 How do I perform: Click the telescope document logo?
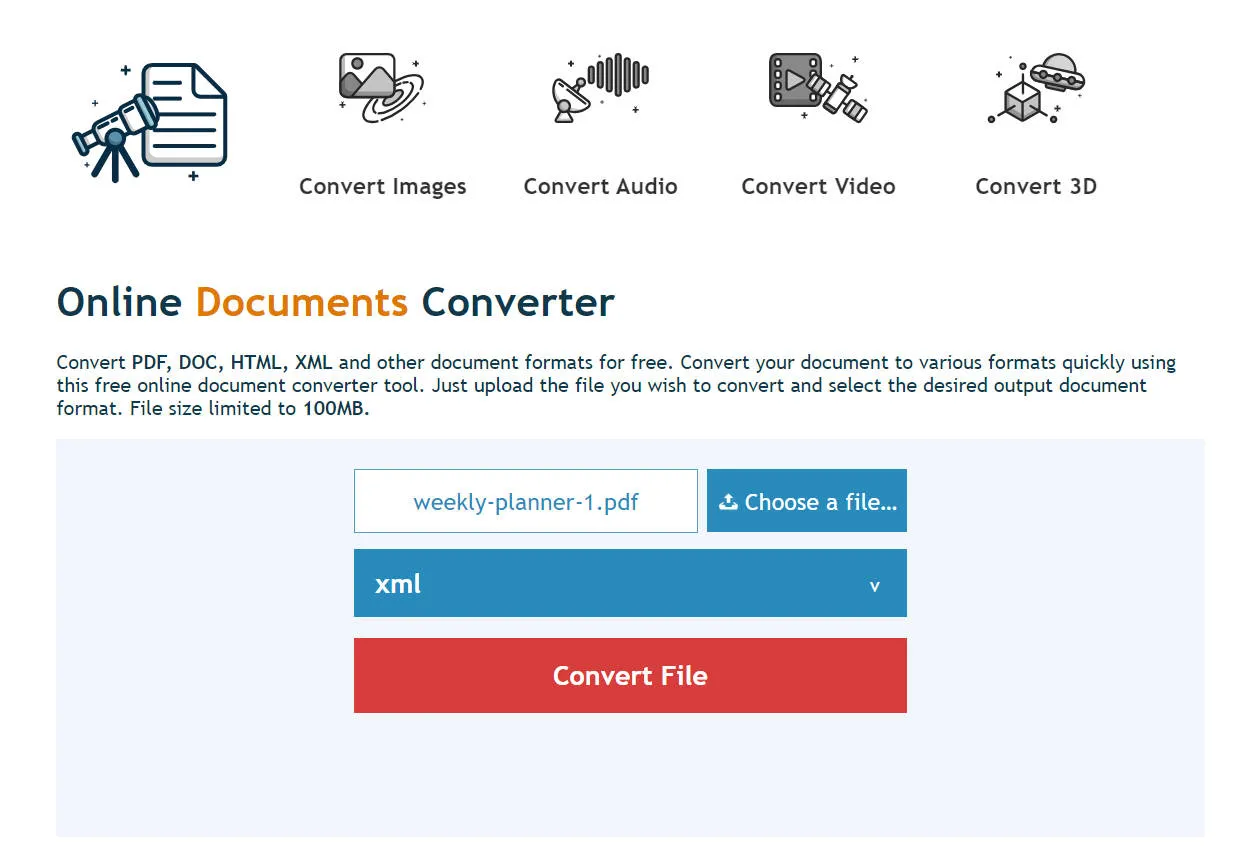150,120
